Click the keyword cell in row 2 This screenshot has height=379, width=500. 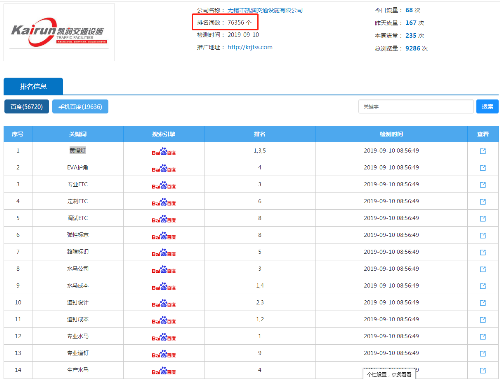click(78, 167)
